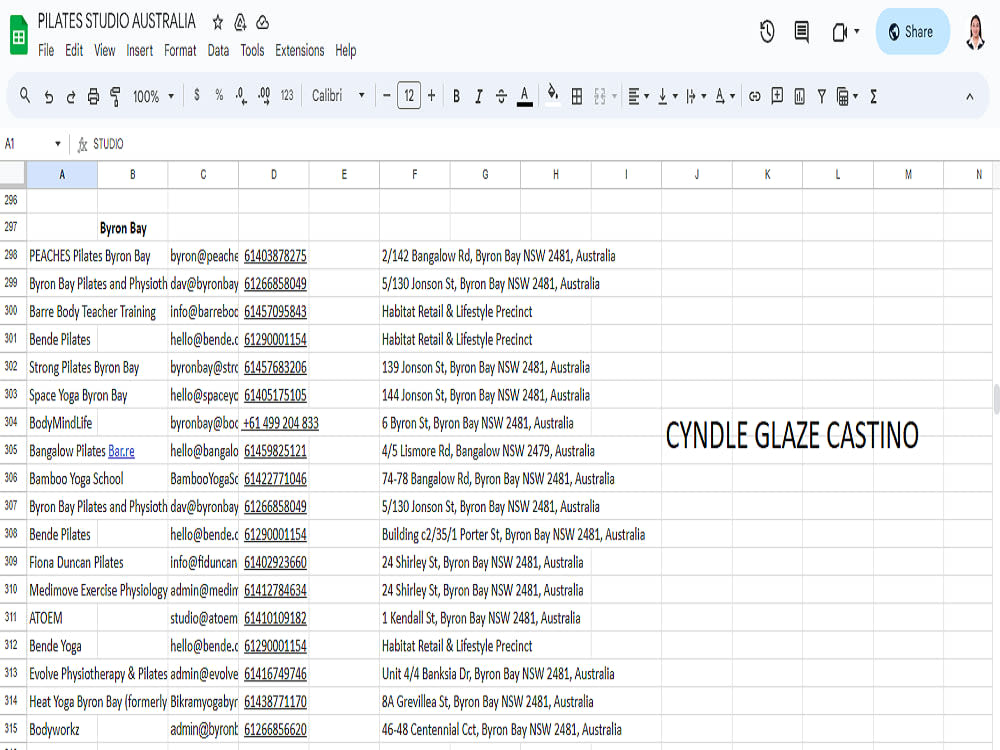
Task: Star the PILATES STUDIO AUSTRALIA document
Action: pos(217,23)
